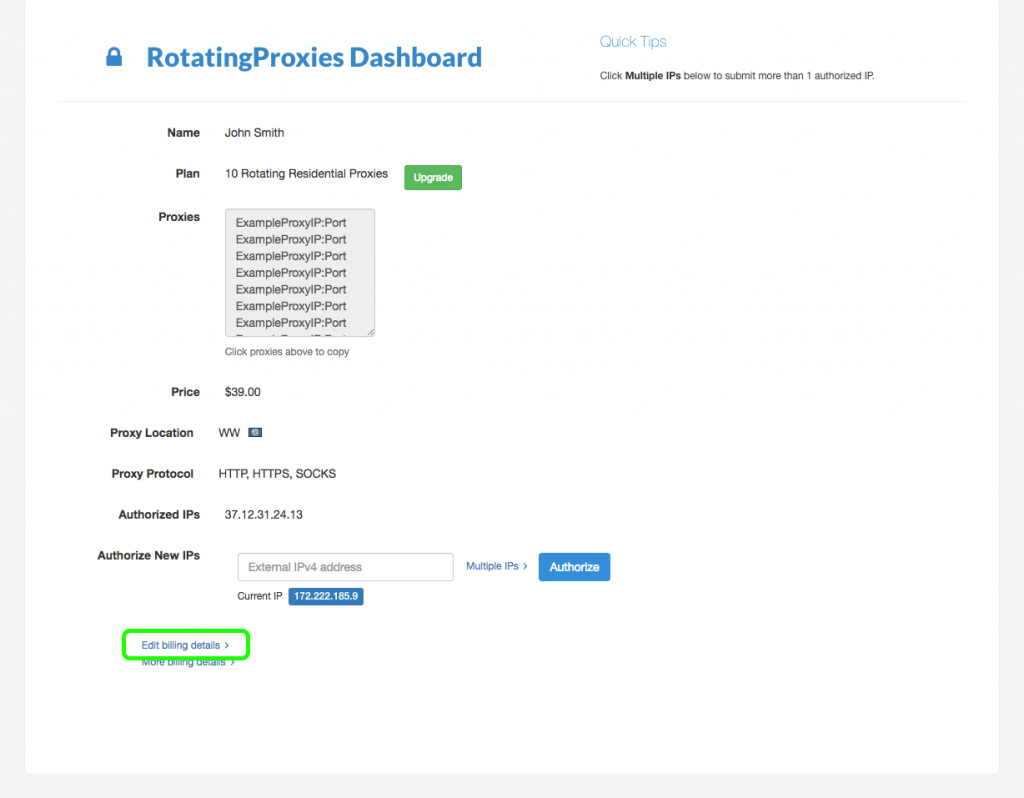Click the WW proxy location value
The height and width of the screenshot is (798, 1024).
tap(229, 433)
